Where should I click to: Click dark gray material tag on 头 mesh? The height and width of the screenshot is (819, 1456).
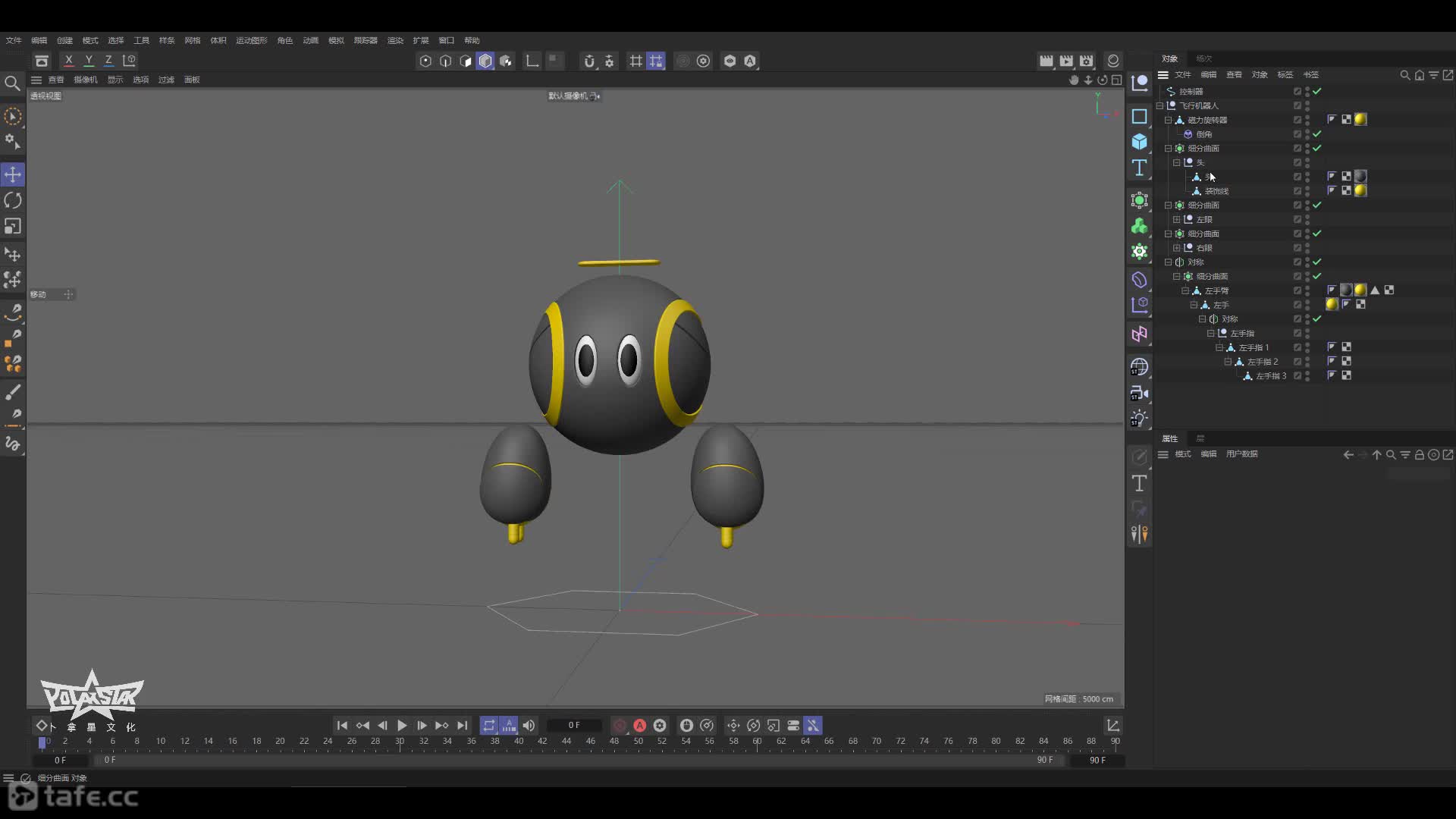coord(1360,176)
